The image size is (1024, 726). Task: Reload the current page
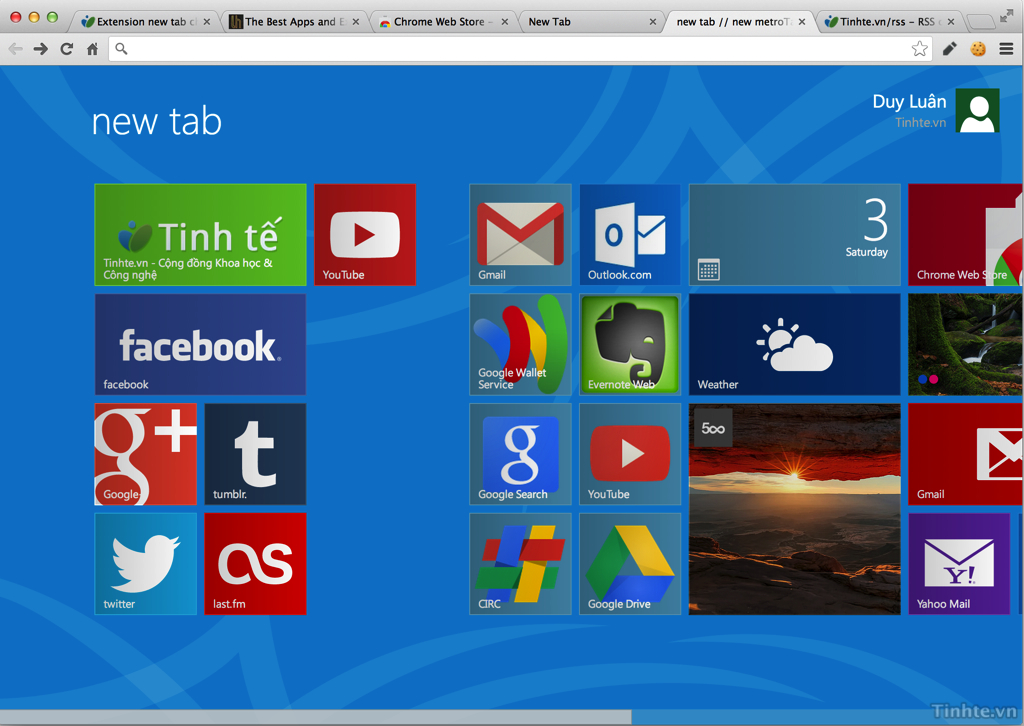tap(67, 49)
